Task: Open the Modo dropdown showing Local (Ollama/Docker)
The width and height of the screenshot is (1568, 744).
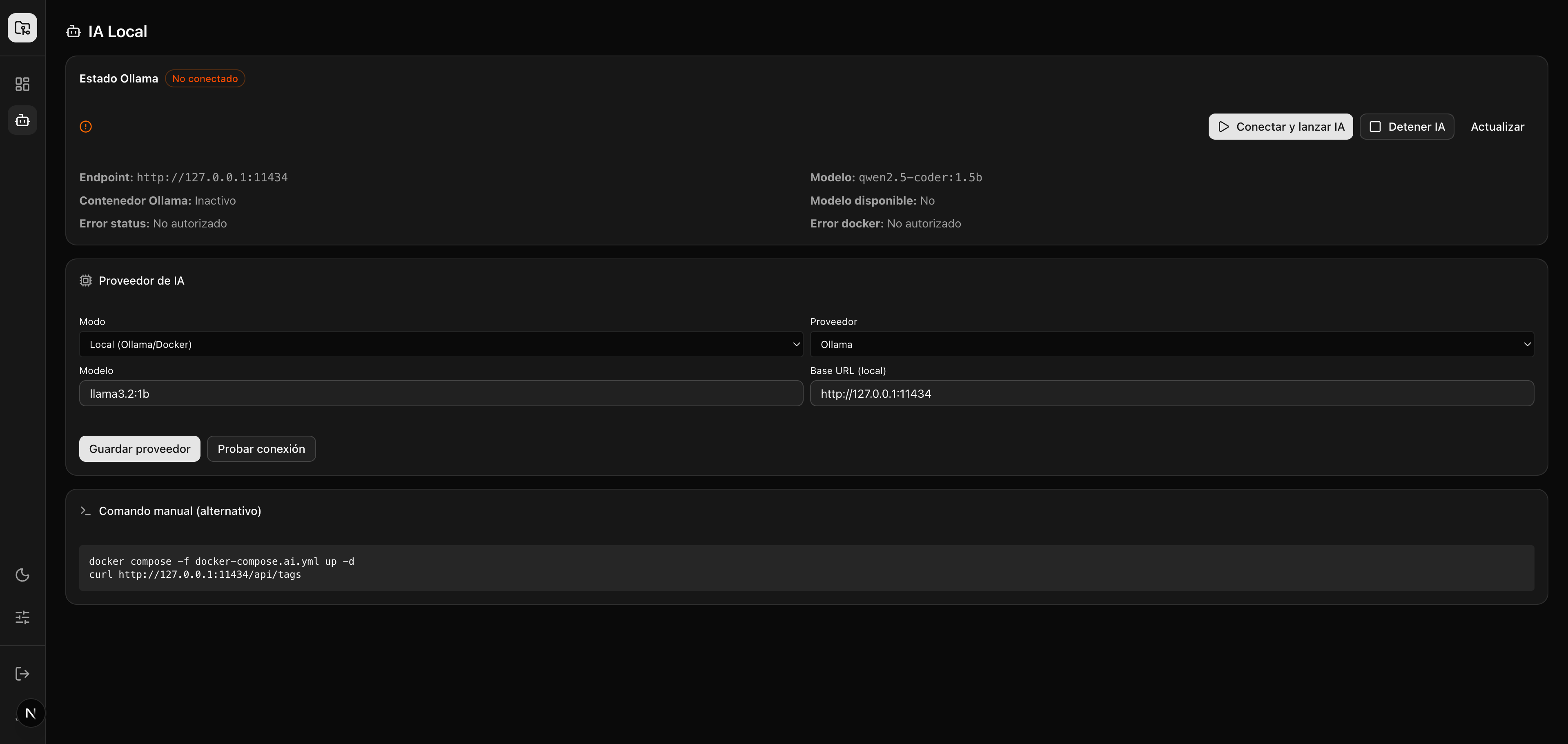Action: pos(441,345)
